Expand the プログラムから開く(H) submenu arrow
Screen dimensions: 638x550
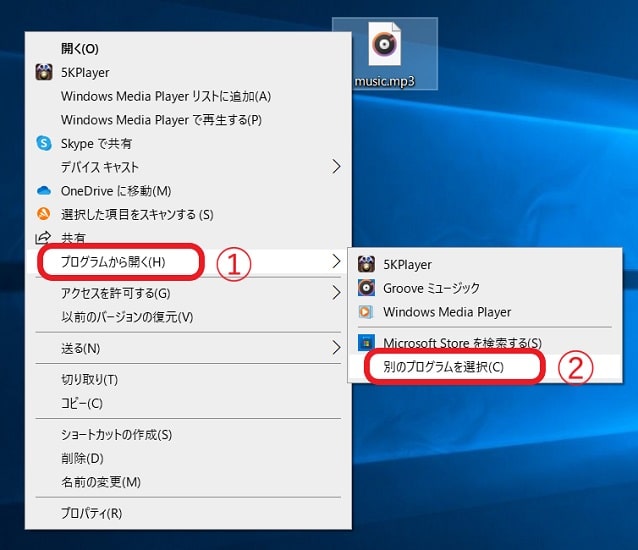point(336,262)
